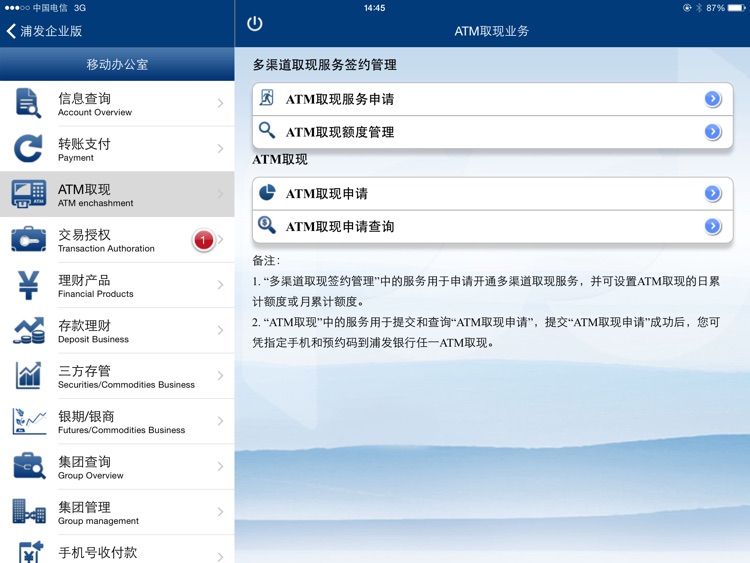Click the 集团查询 briefcase search icon
This screenshot has width=750, height=563.
29,466
